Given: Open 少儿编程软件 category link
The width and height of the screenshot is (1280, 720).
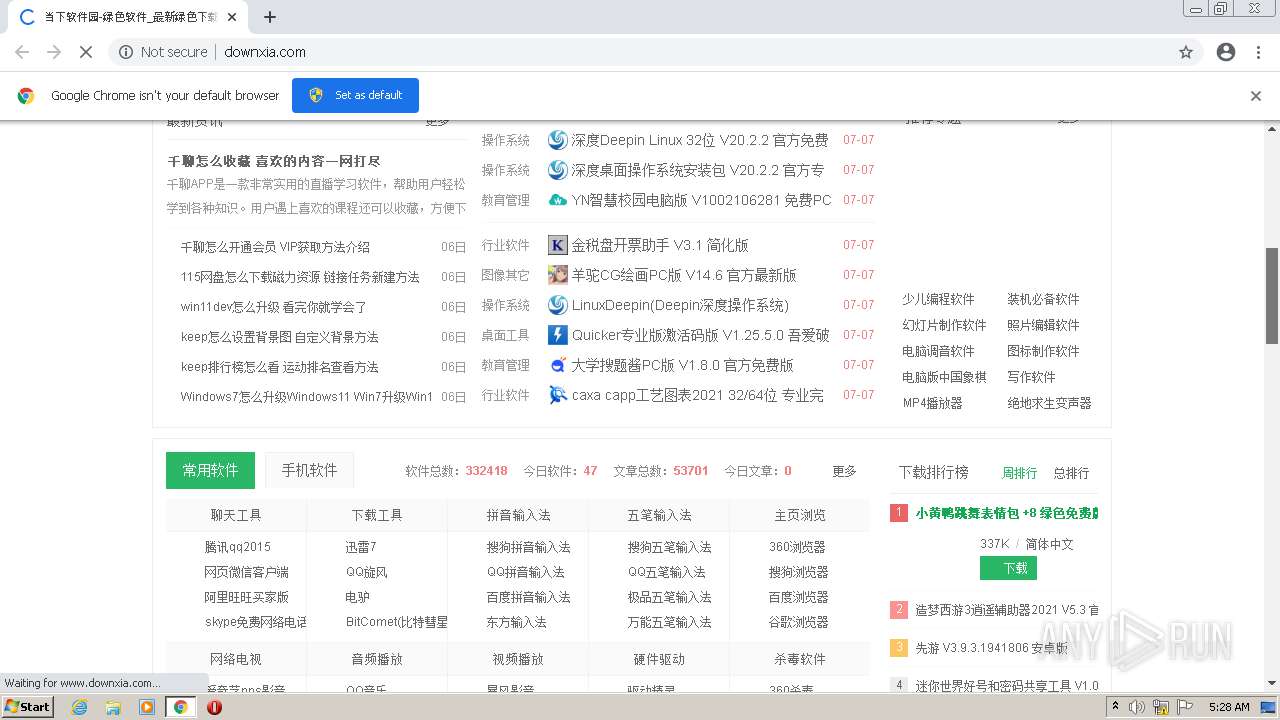Looking at the screenshot, I should point(938,299).
